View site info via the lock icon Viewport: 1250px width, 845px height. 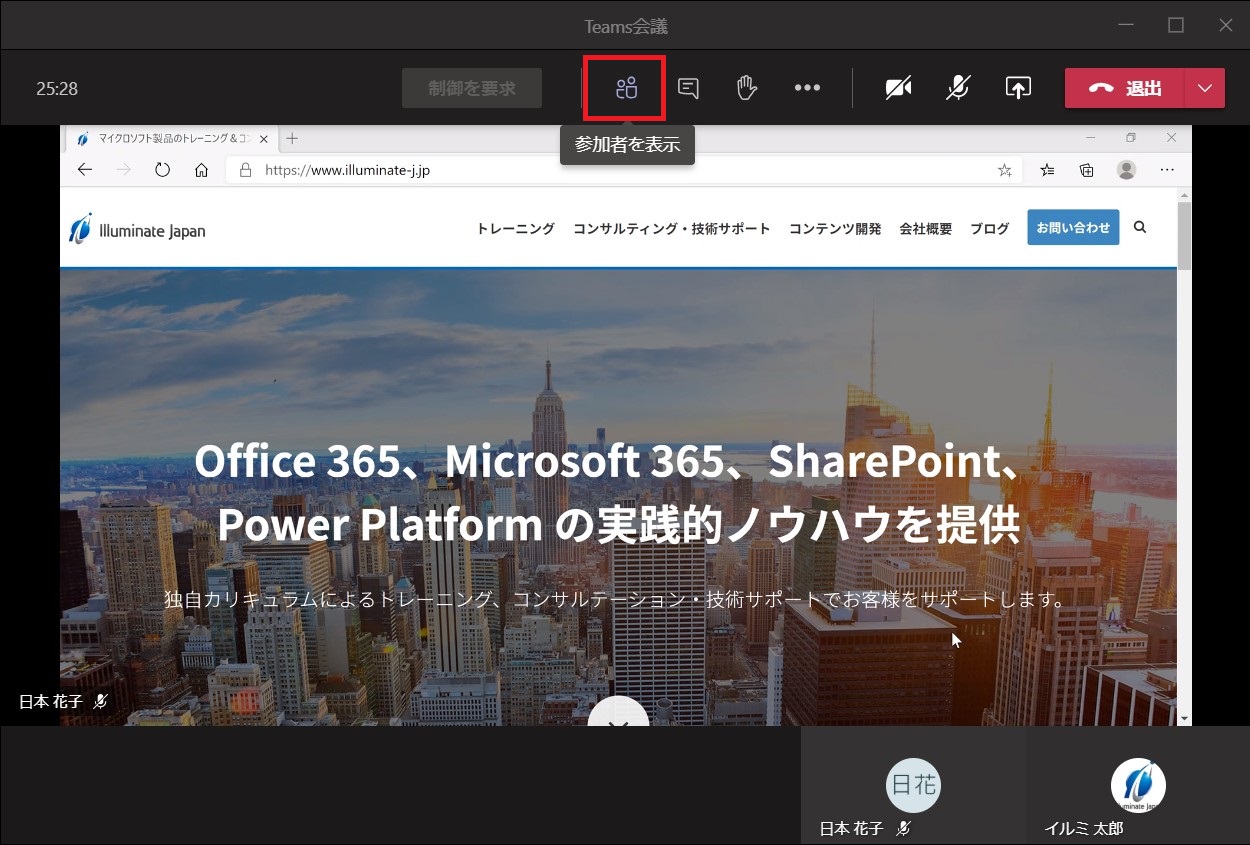click(x=245, y=170)
